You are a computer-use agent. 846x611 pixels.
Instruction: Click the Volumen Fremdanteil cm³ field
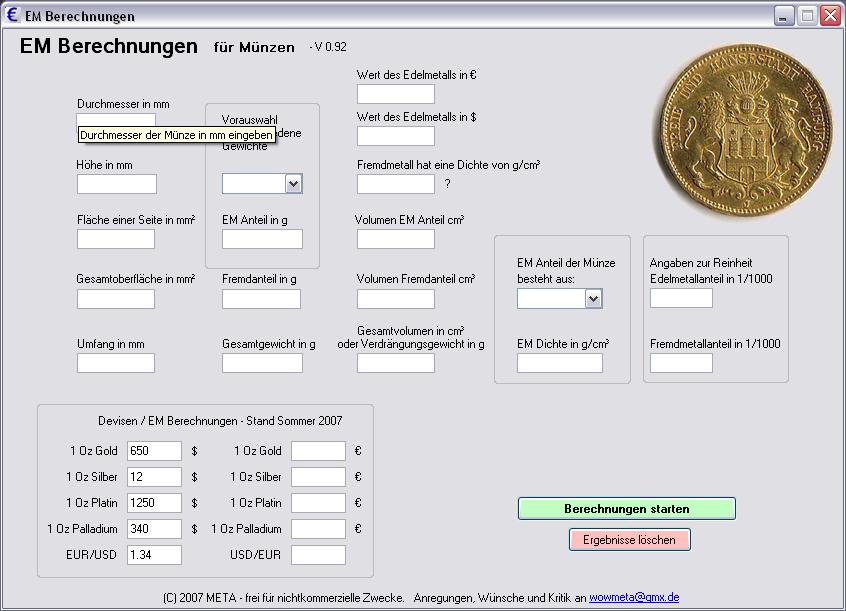point(395,299)
